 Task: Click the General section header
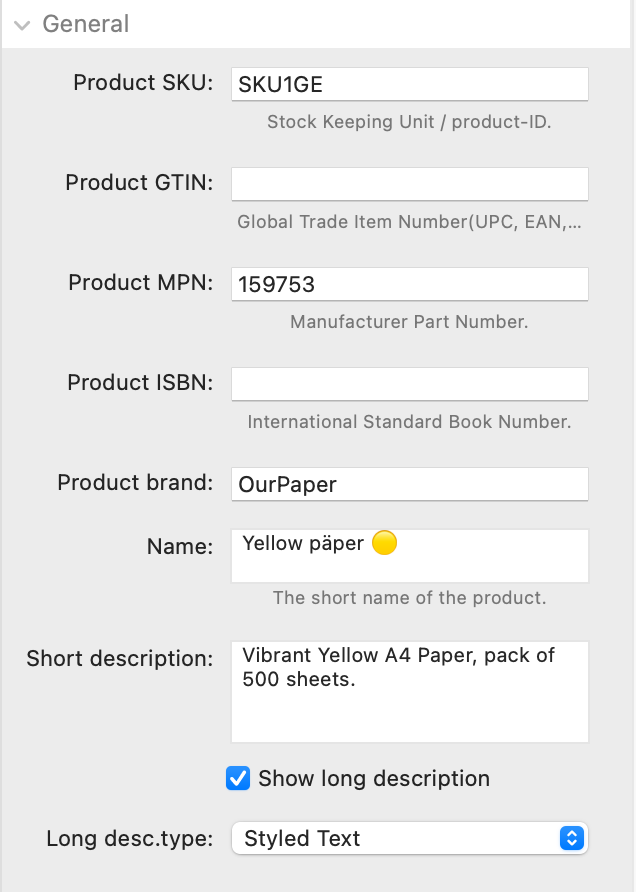86,24
